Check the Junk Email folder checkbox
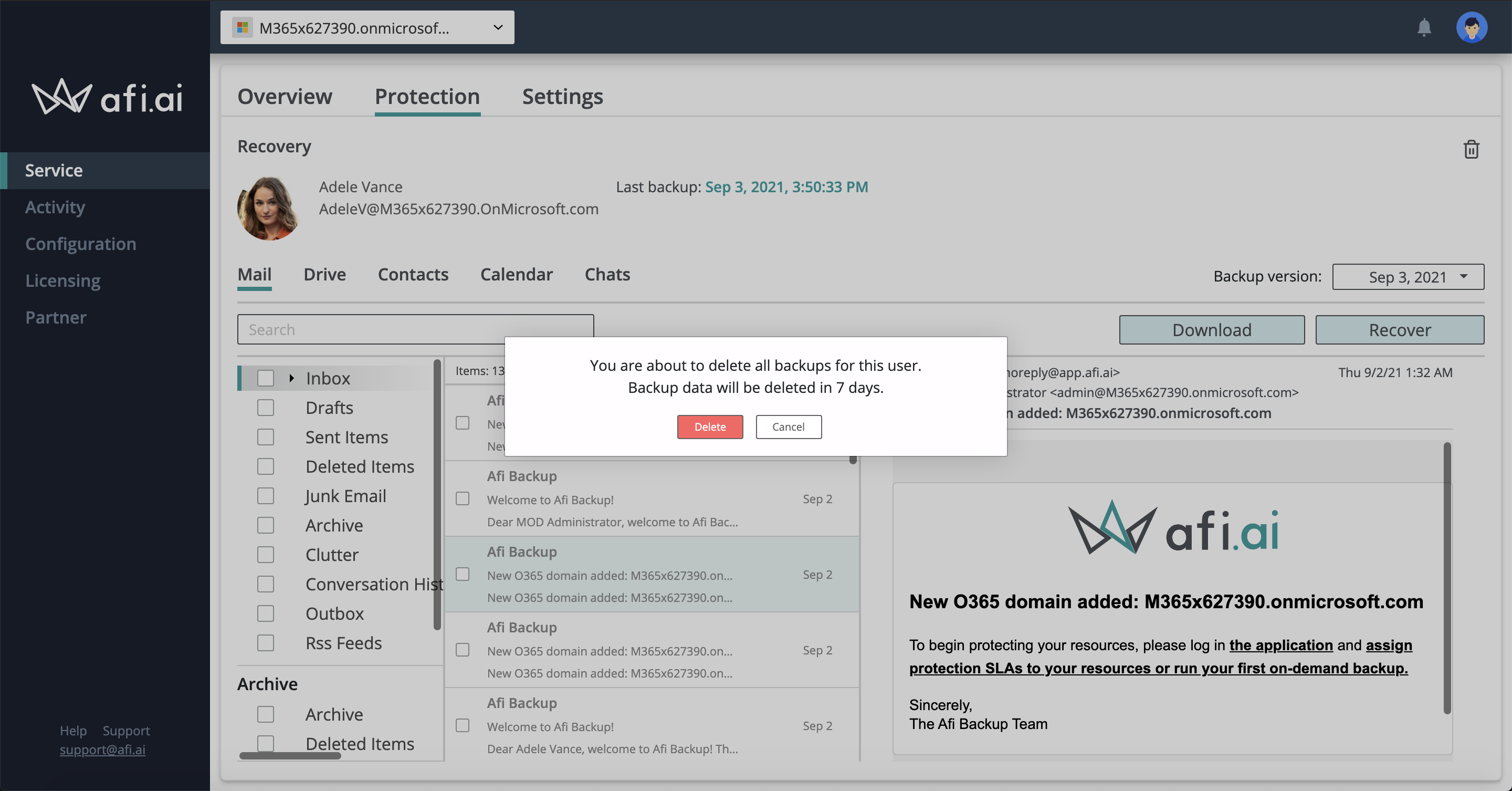Image resolution: width=1512 pixels, height=791 pixels. tap(265, 496)
